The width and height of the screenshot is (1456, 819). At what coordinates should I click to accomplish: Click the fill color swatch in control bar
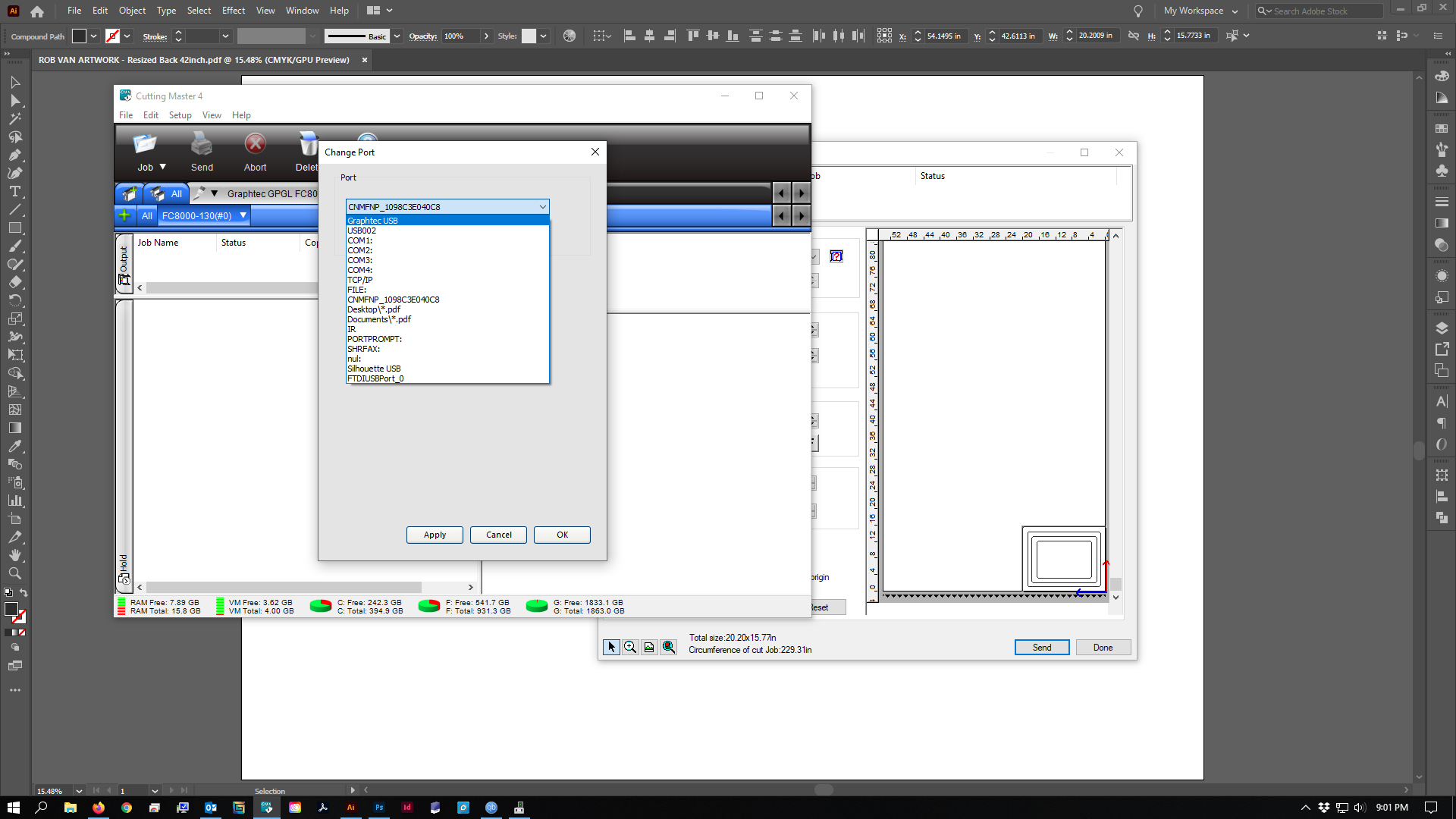coord(79,36)
